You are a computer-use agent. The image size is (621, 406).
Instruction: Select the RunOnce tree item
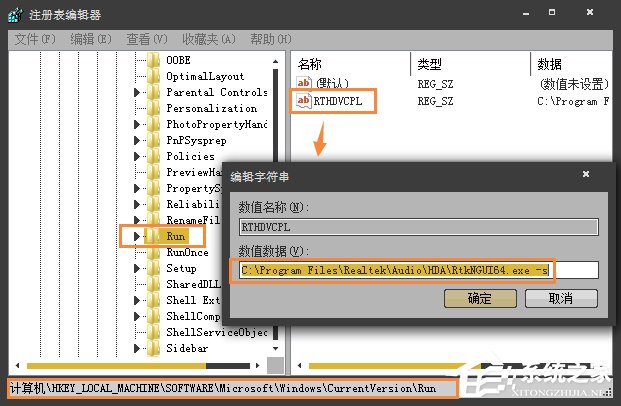[187, 253]
